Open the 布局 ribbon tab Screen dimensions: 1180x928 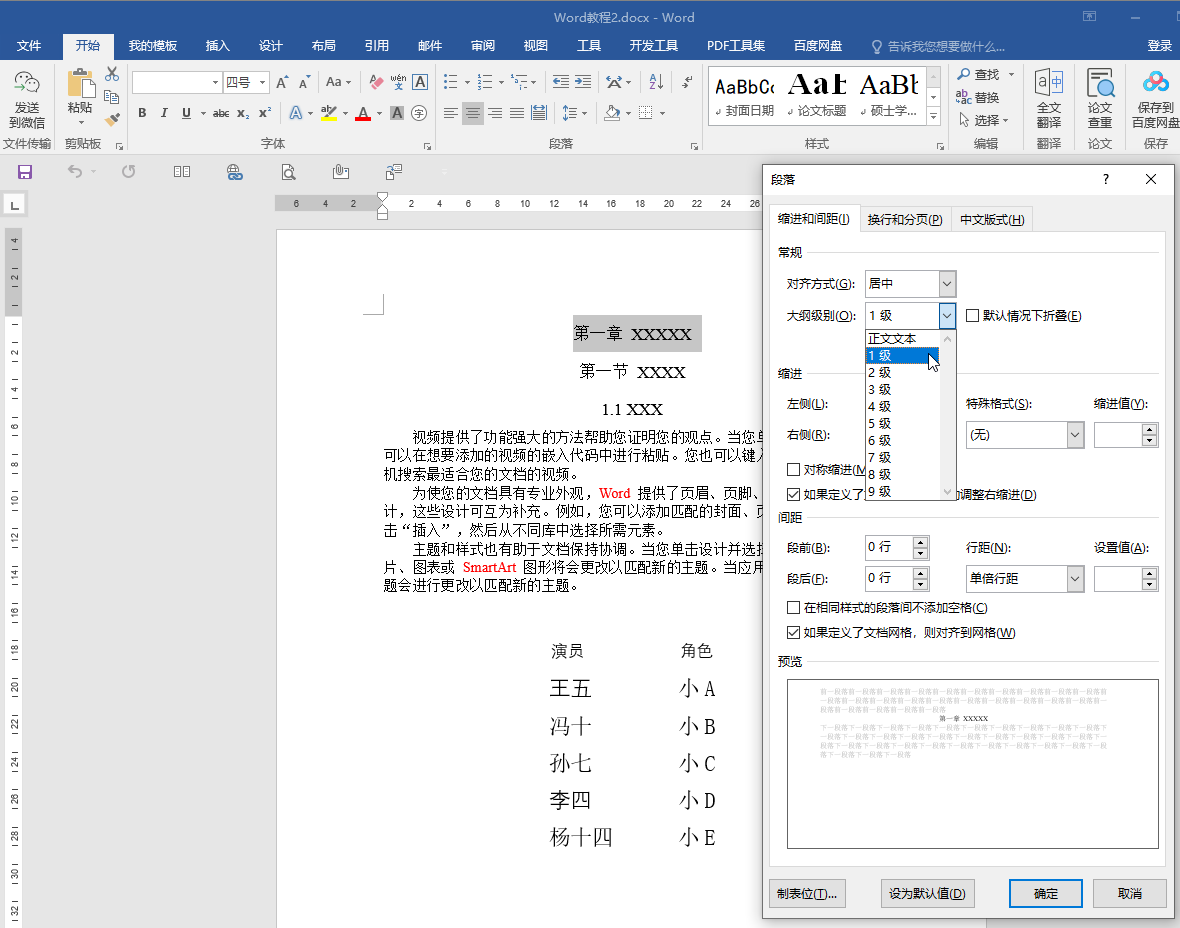[x=324, y=46]
